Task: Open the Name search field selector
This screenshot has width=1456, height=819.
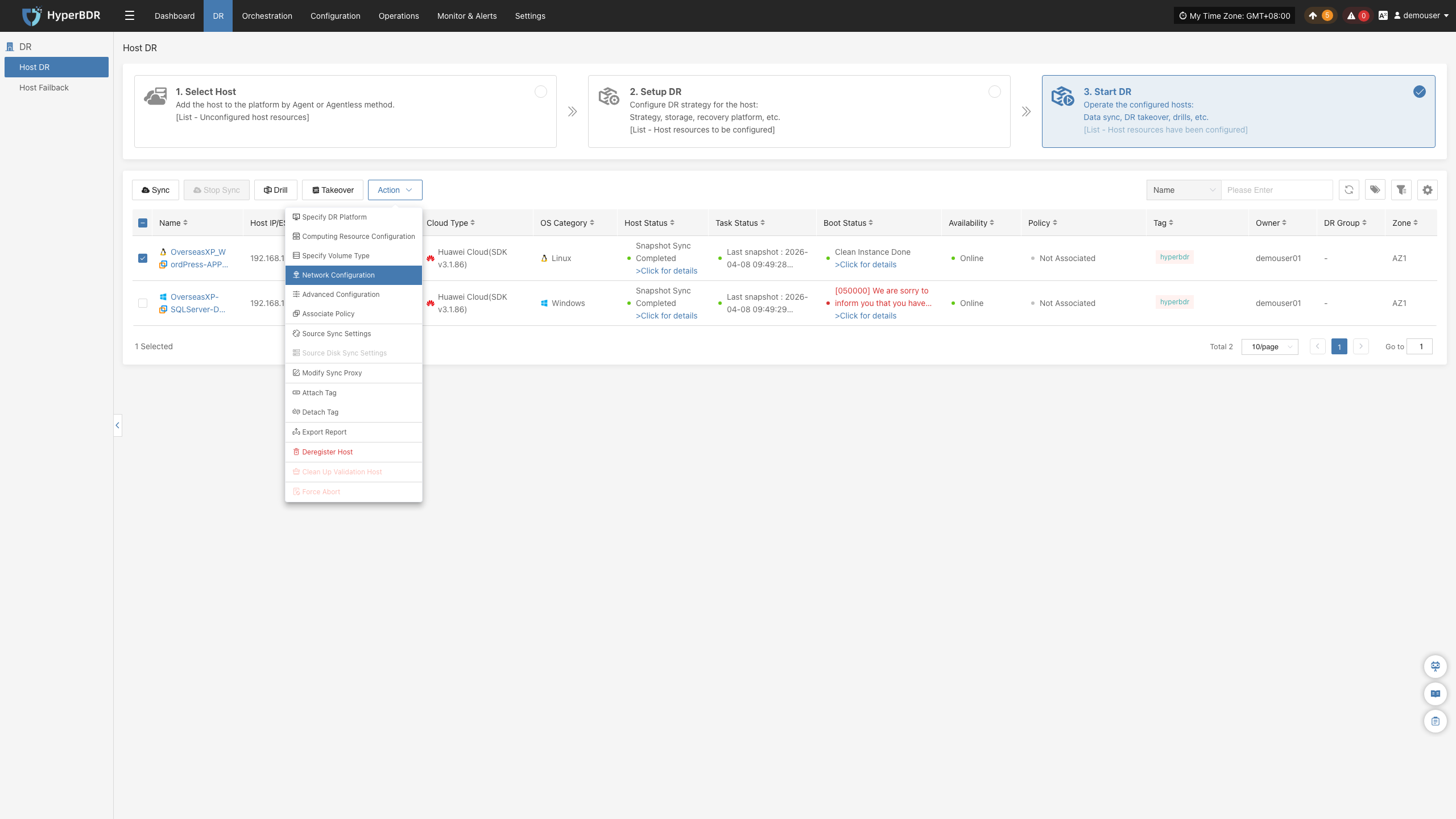Action: 1184,190
